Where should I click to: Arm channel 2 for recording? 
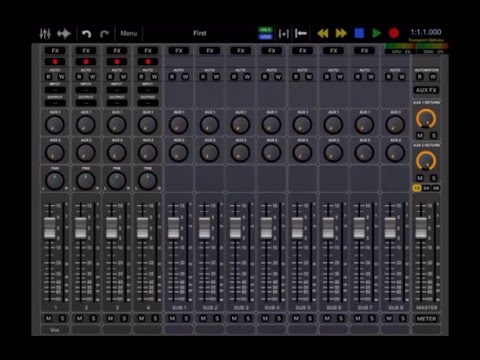pos(86,62)
